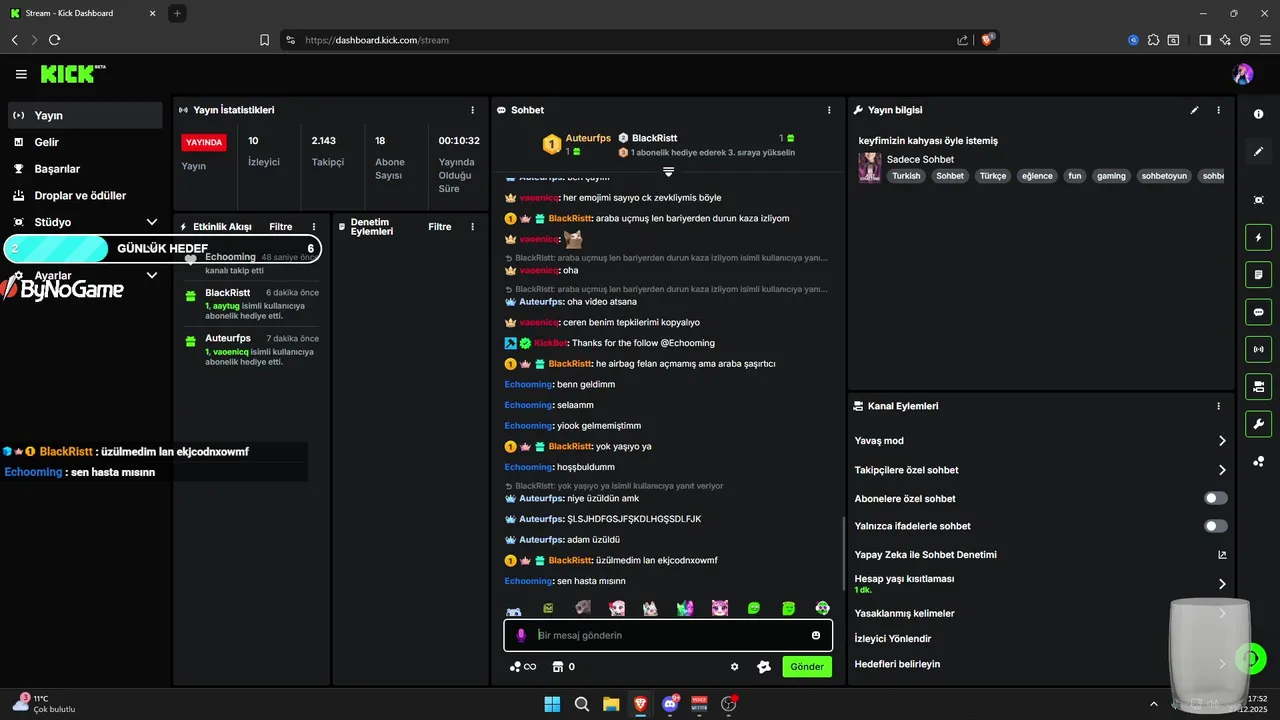Image resolution: width=1280 pixels, height=720 pixels.
Task: Open Takipçilere özel sohbet arrow
Action: click(1222, 470)
